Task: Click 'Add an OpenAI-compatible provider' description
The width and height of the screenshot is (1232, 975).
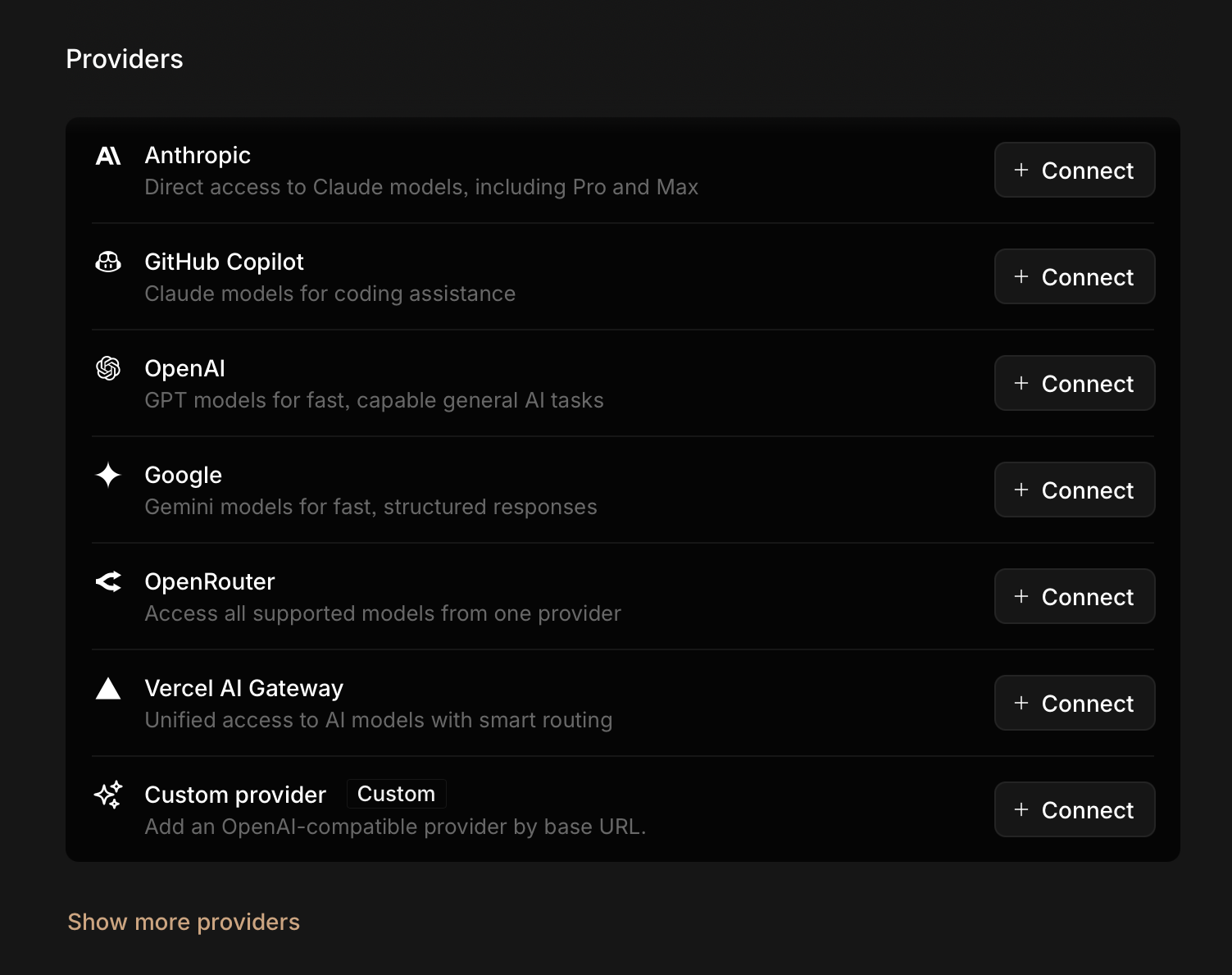Action: 395,827
